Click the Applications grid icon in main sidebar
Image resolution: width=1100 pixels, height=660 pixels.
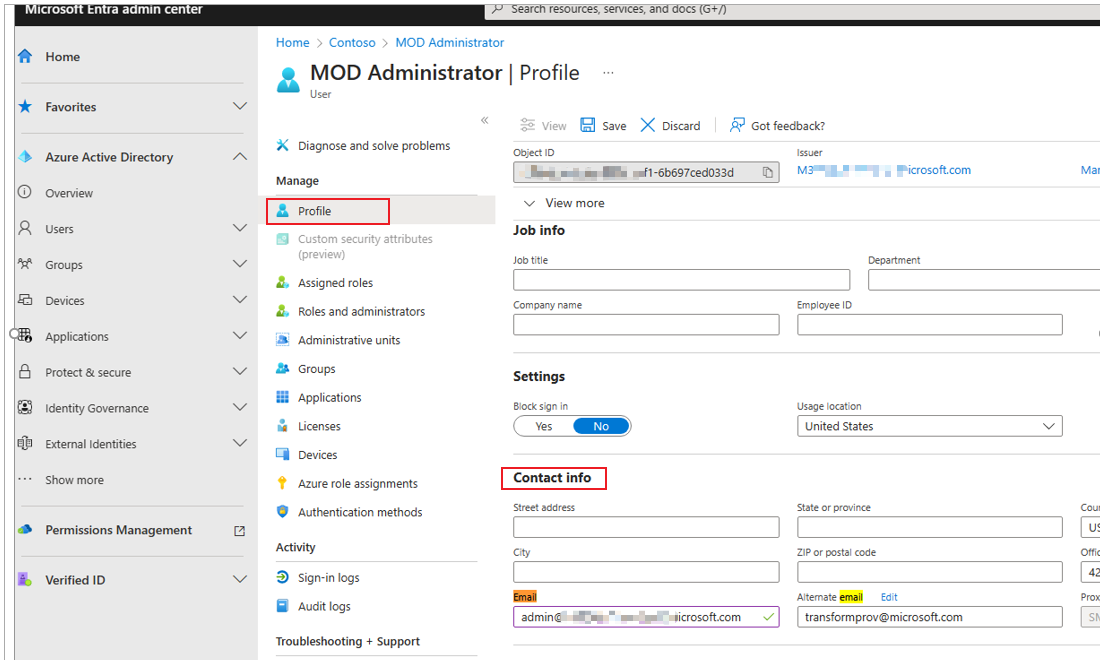[25, 335]
